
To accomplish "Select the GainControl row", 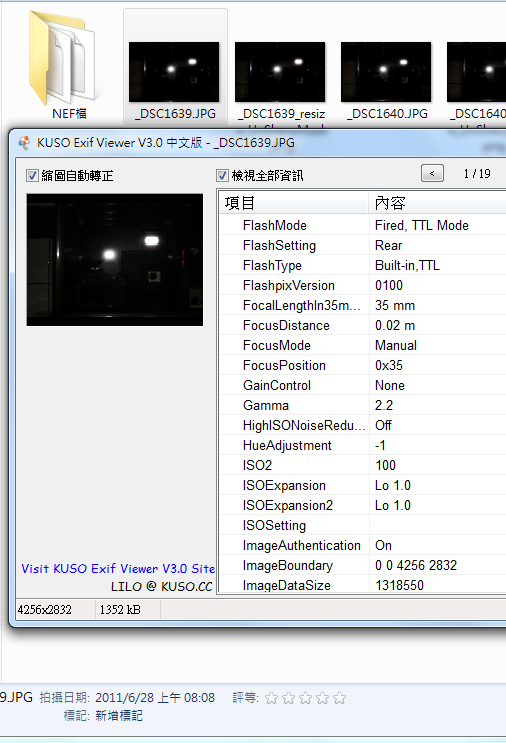I will (x=363, y=385).
